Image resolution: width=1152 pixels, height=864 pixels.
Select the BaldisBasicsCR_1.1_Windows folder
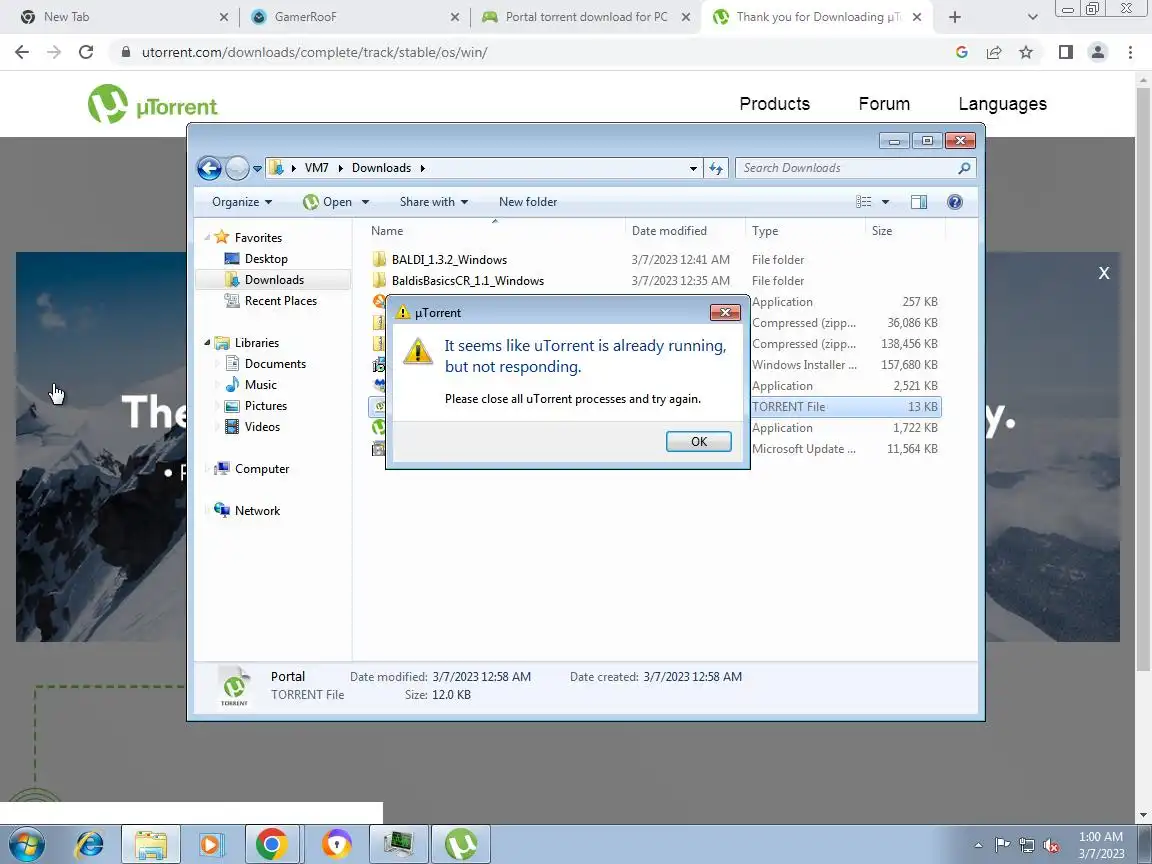click(x=467, y=281)
